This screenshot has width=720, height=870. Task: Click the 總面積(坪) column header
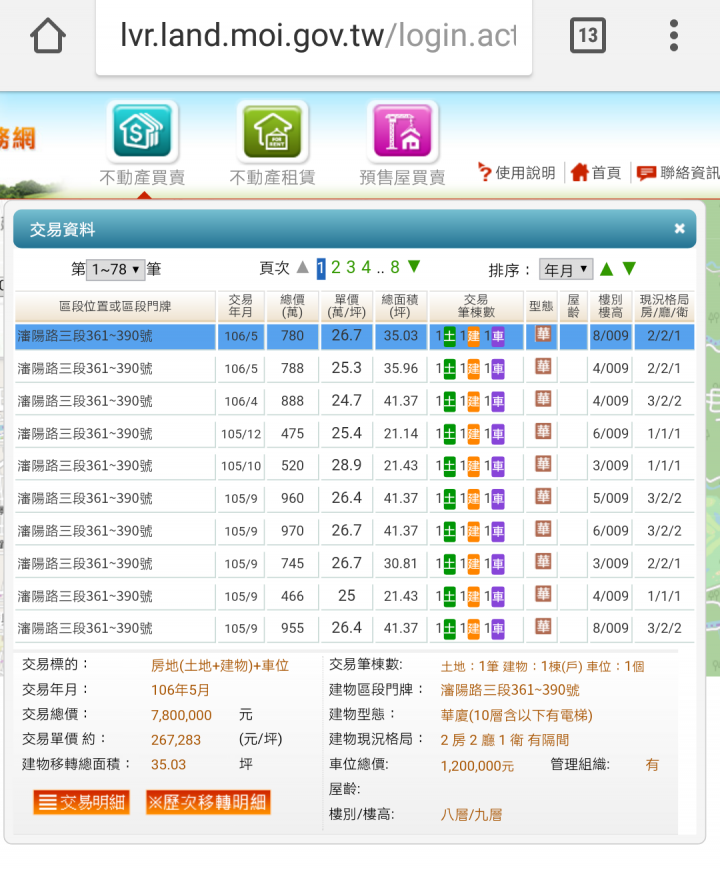[400, 306]
